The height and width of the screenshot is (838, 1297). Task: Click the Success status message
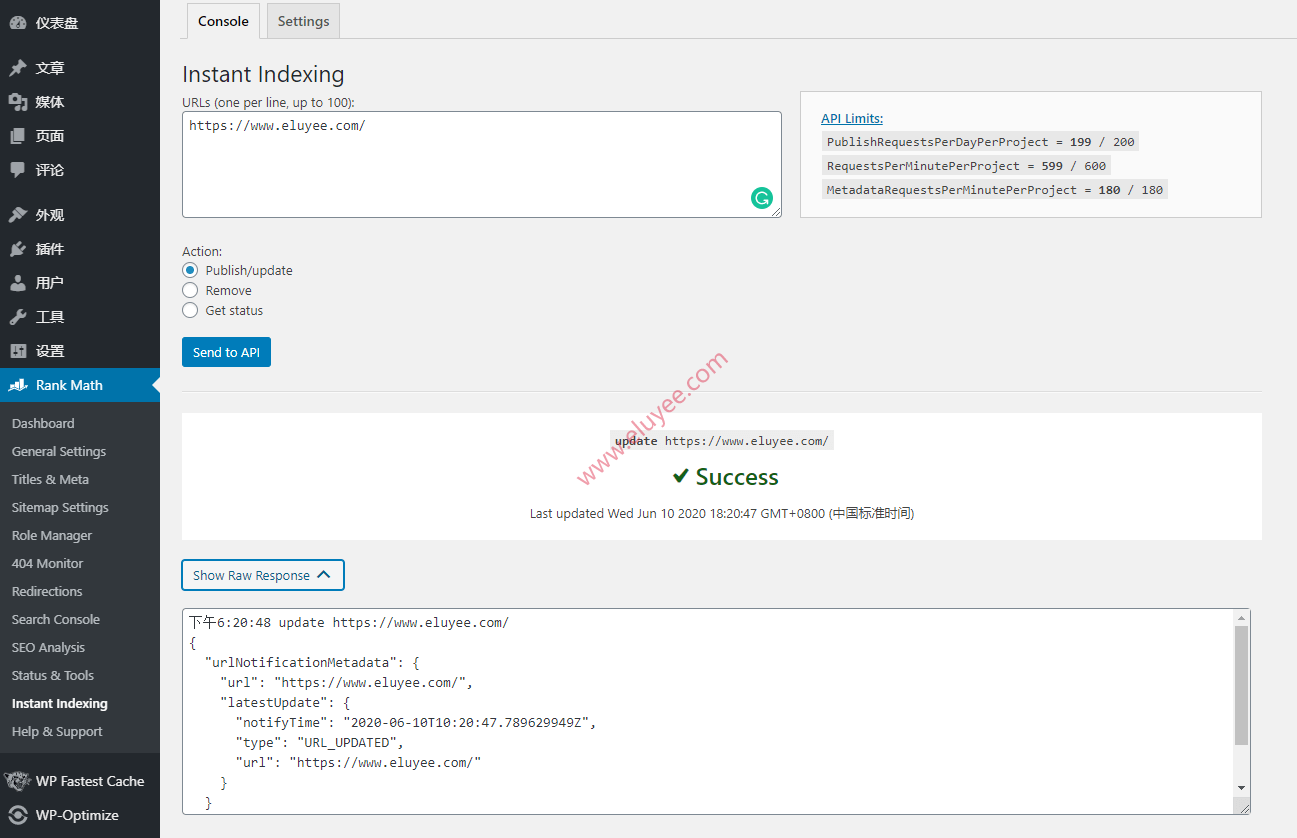[725, 477]
